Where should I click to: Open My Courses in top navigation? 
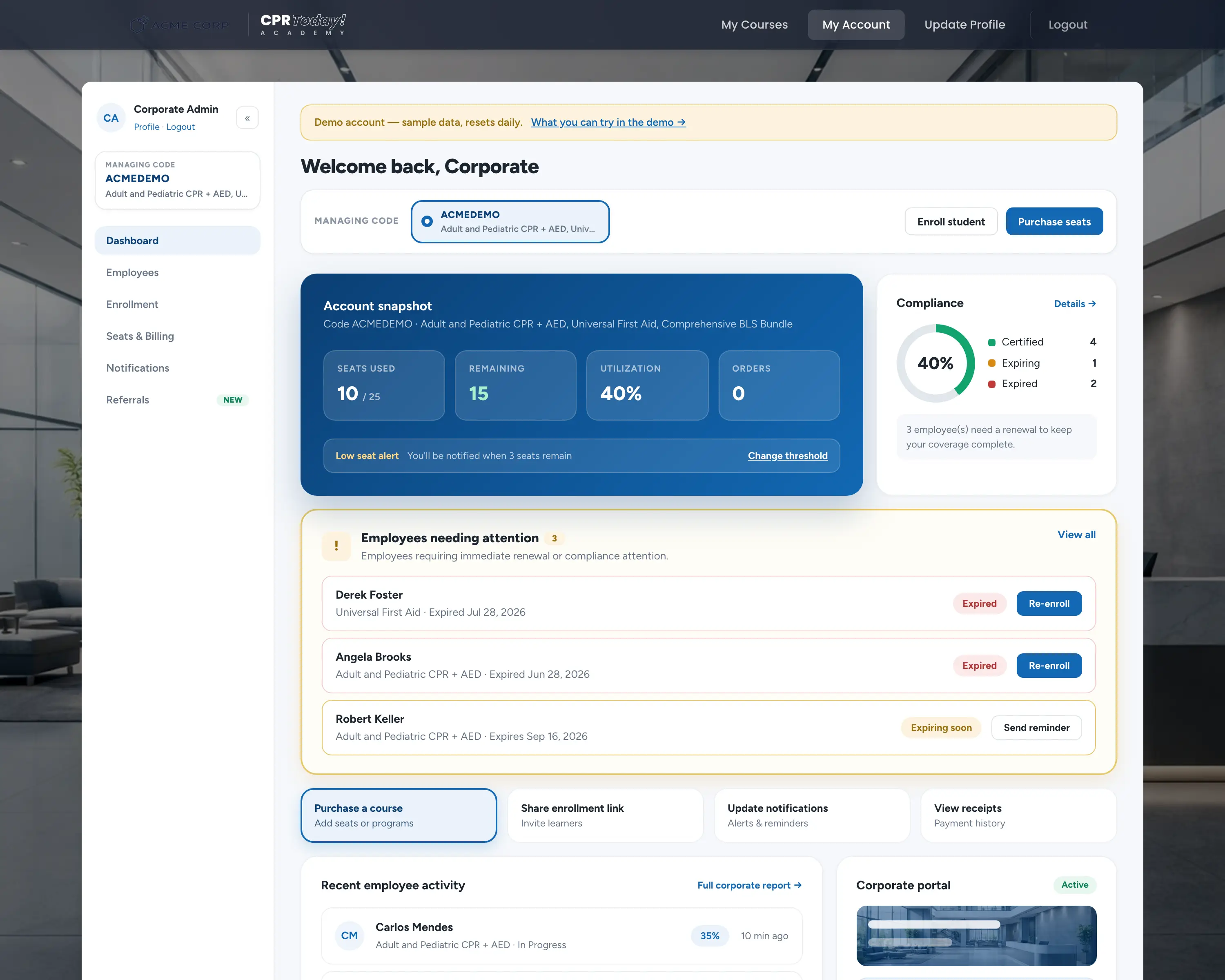click(x=754, y=24)
